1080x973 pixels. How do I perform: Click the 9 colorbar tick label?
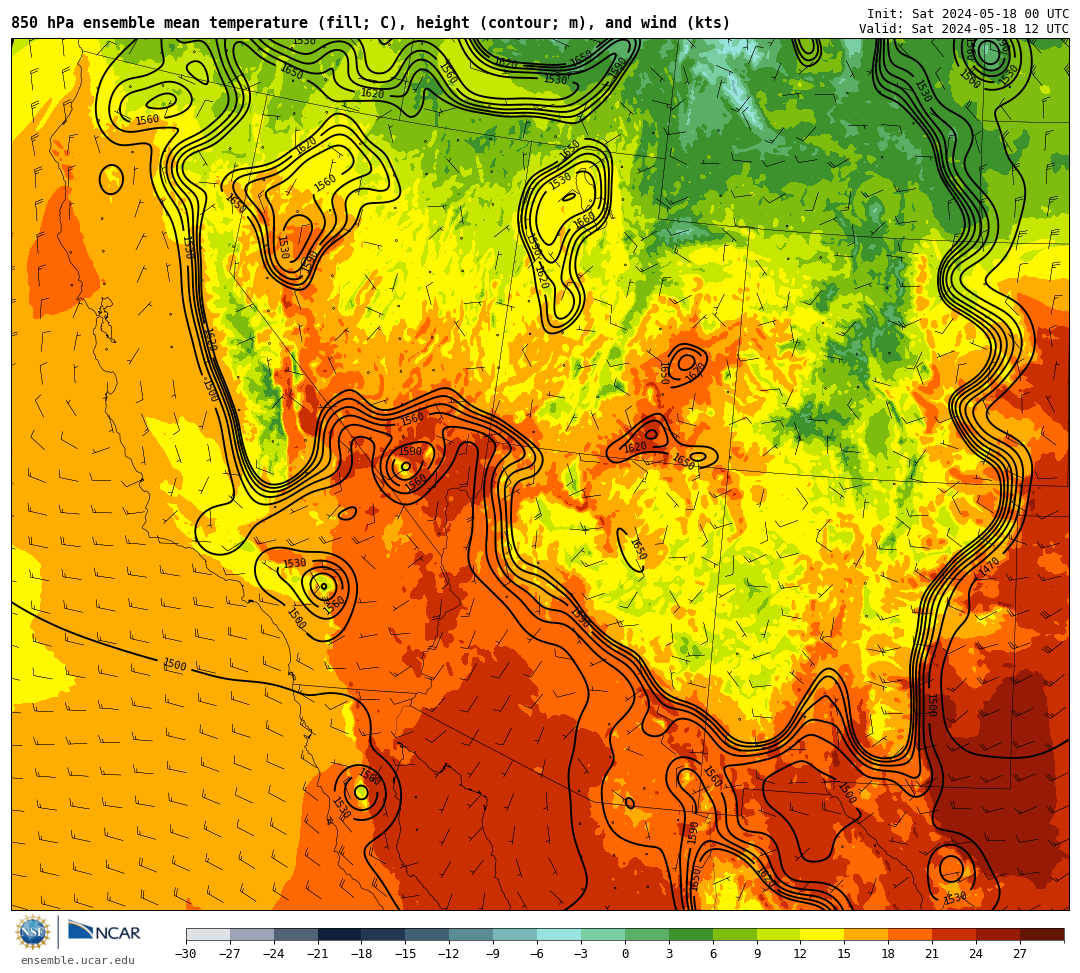(757, 954)
